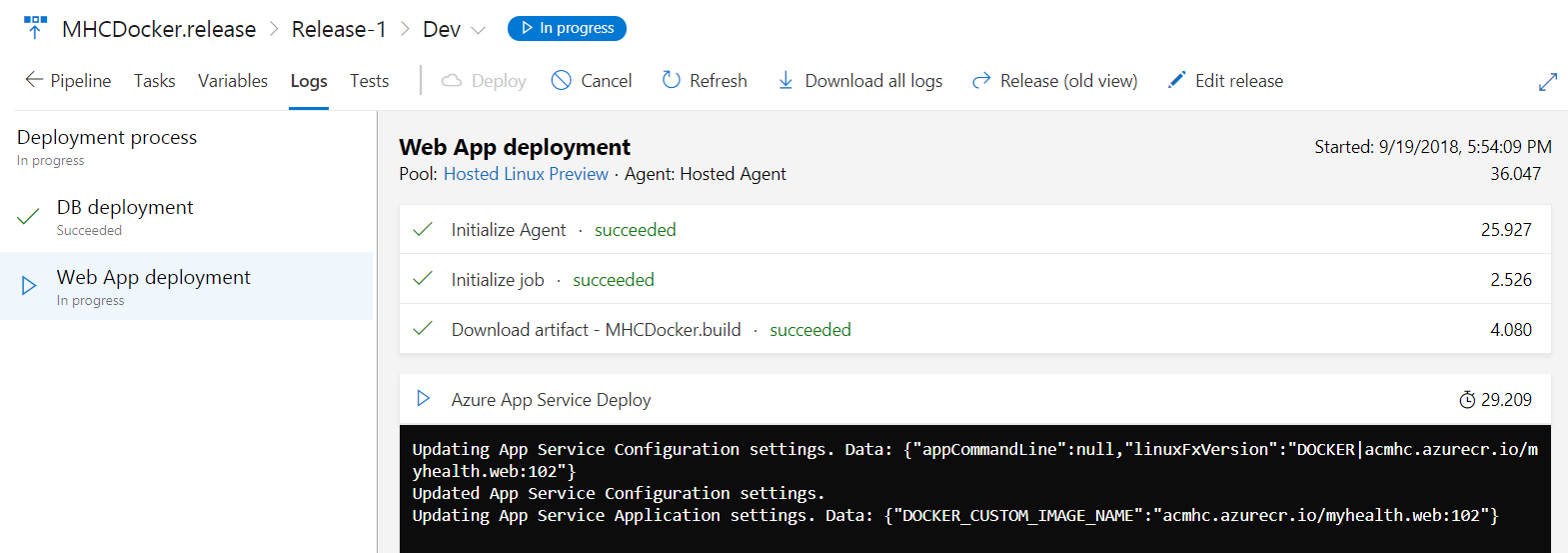
Task: Click Edit release label
Action: pos(1239,81)
